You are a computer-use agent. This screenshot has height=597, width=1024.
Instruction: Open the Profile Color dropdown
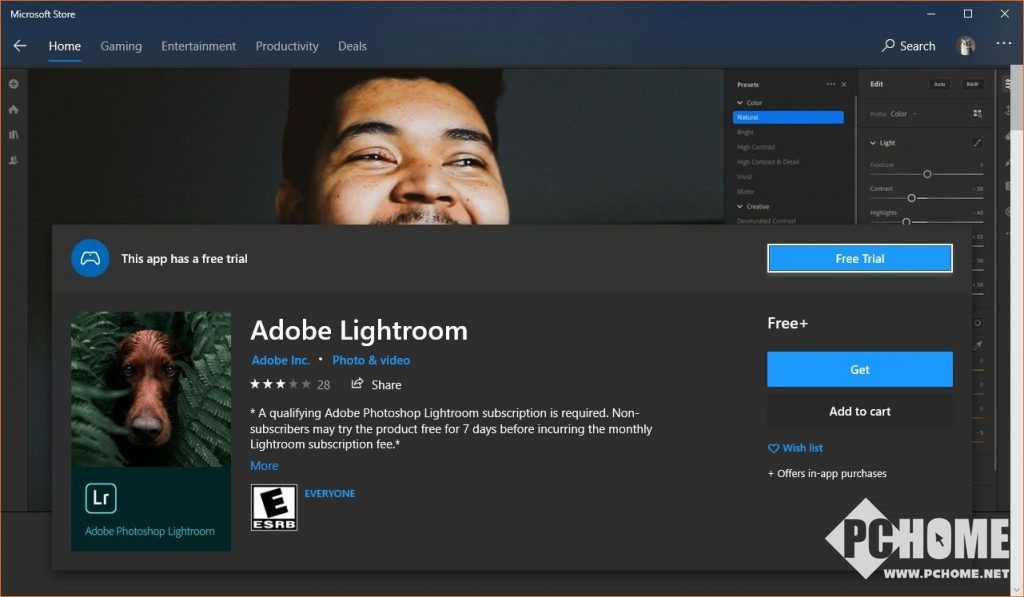click(x=902, y=114)
